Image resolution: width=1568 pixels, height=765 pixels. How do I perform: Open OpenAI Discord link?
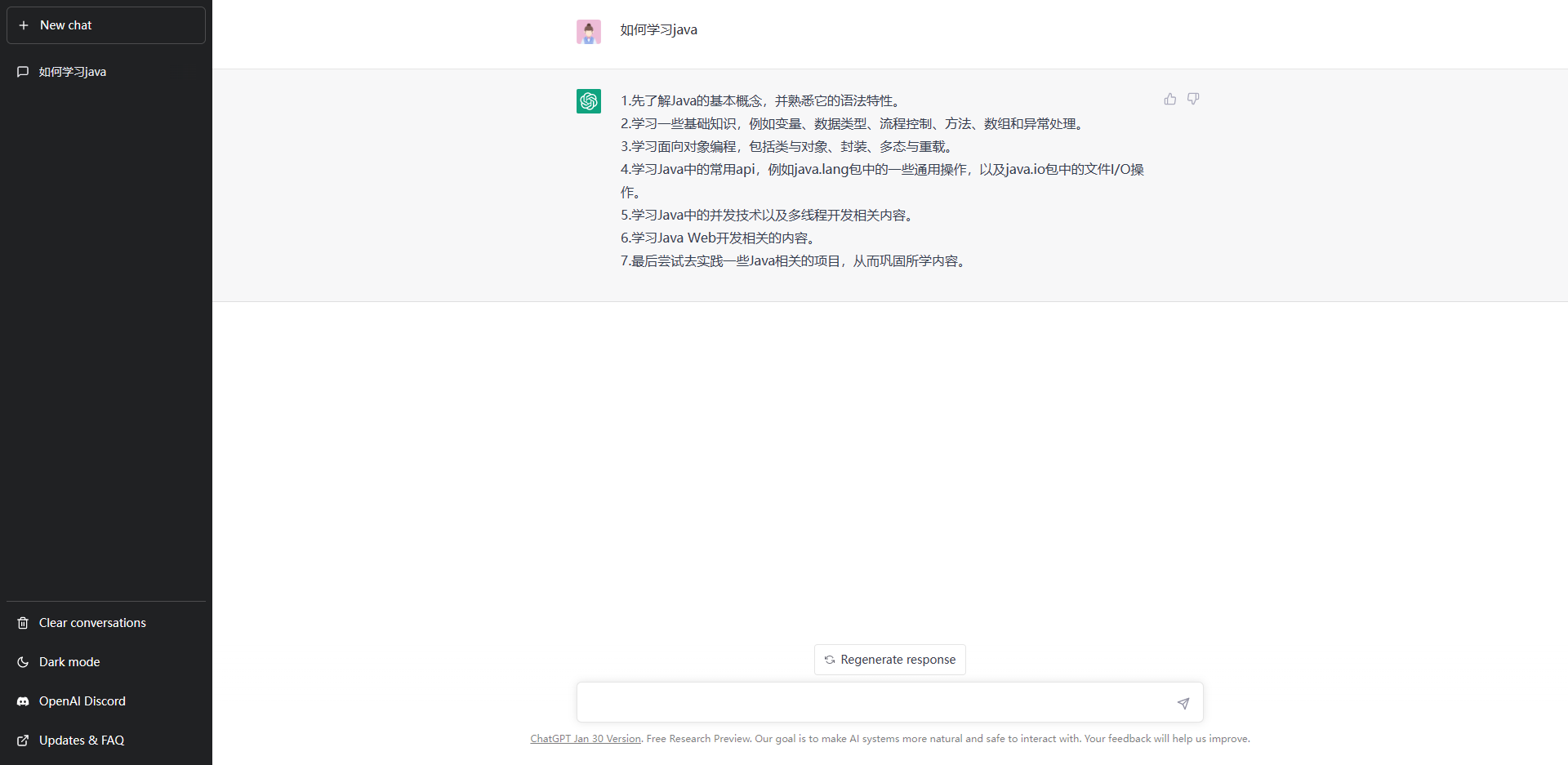106,701
